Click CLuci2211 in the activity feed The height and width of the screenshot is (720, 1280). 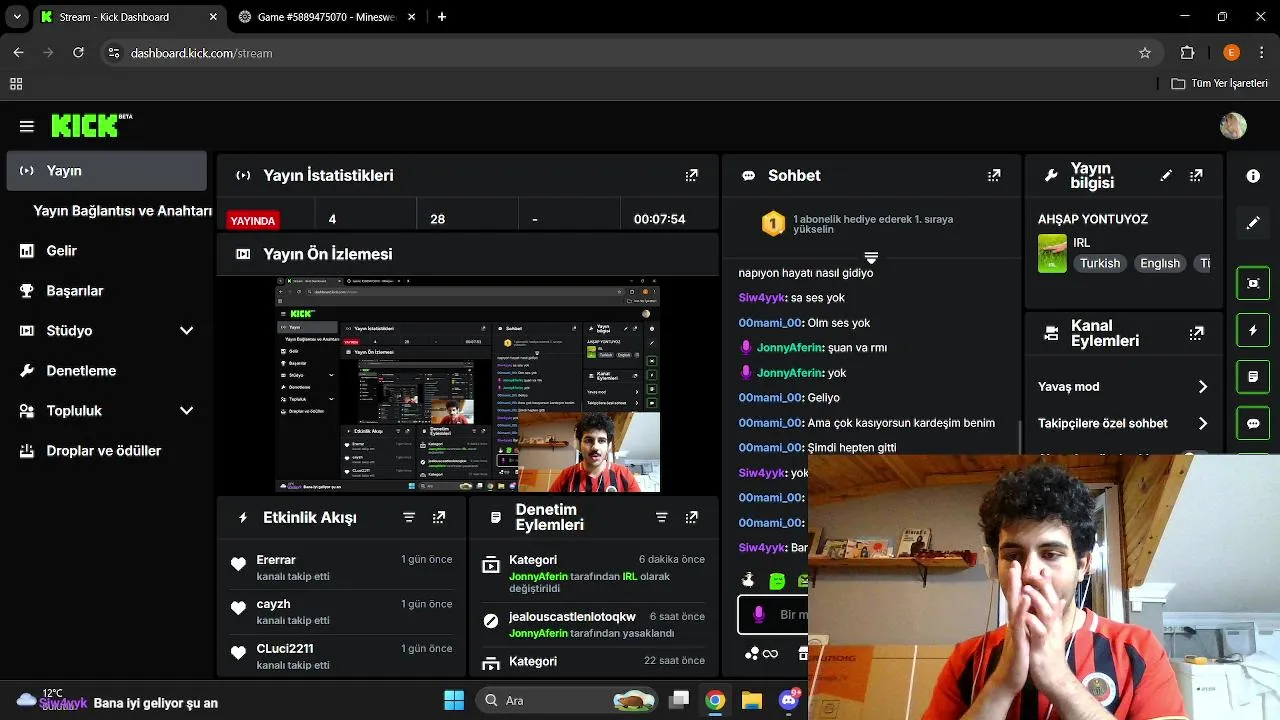285,648
